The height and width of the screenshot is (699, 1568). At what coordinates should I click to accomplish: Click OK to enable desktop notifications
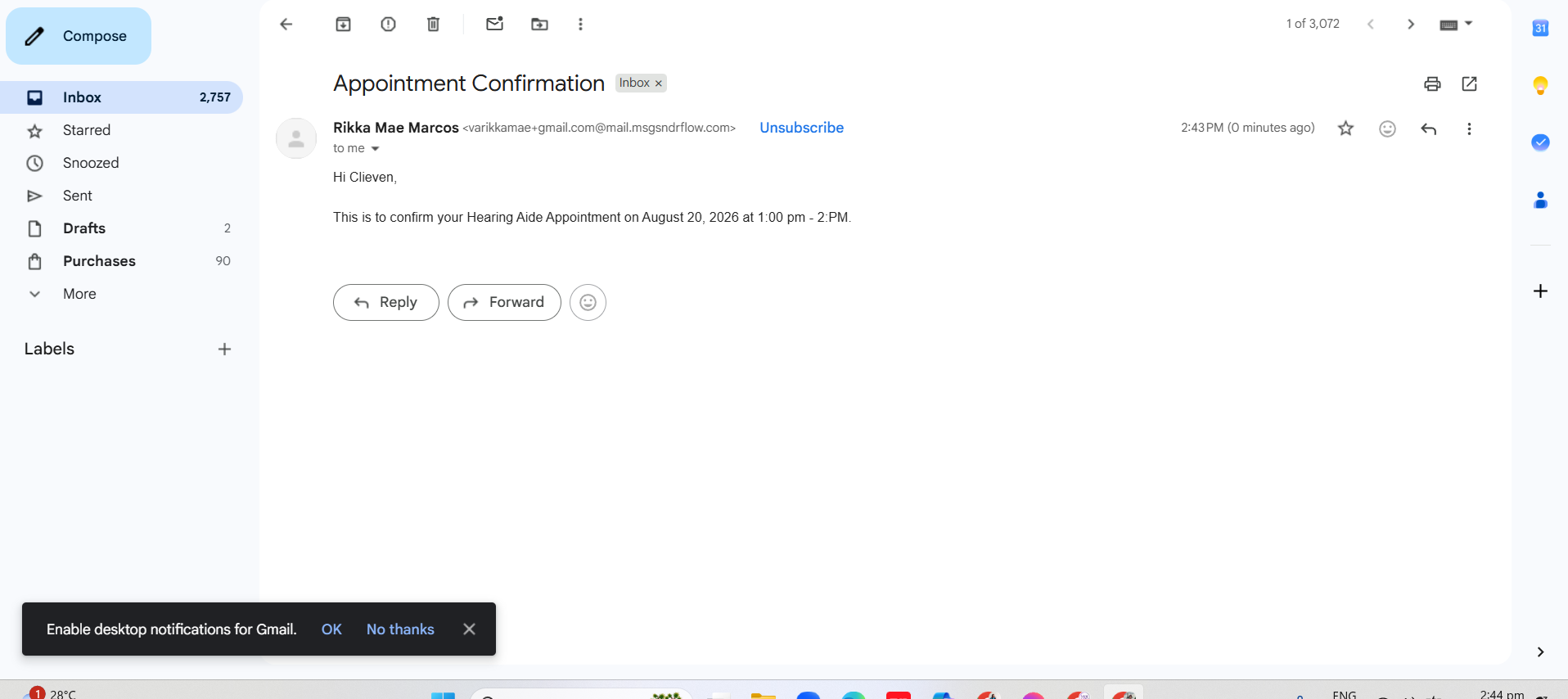[x=331, y=629]
